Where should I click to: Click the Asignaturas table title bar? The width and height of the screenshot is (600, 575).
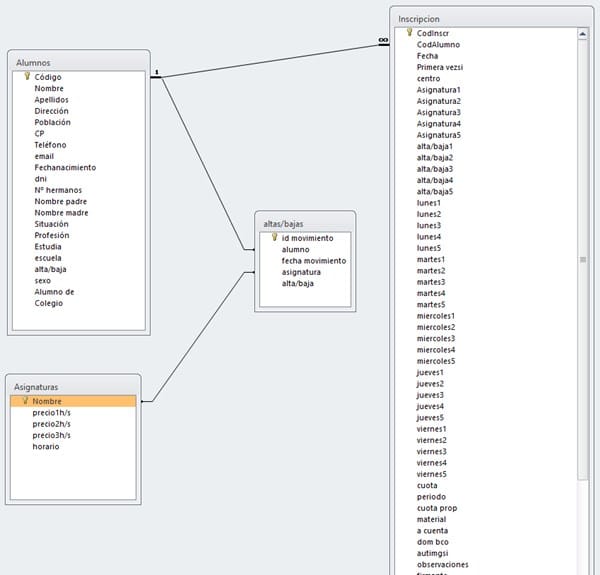click(x=72, y=385)
